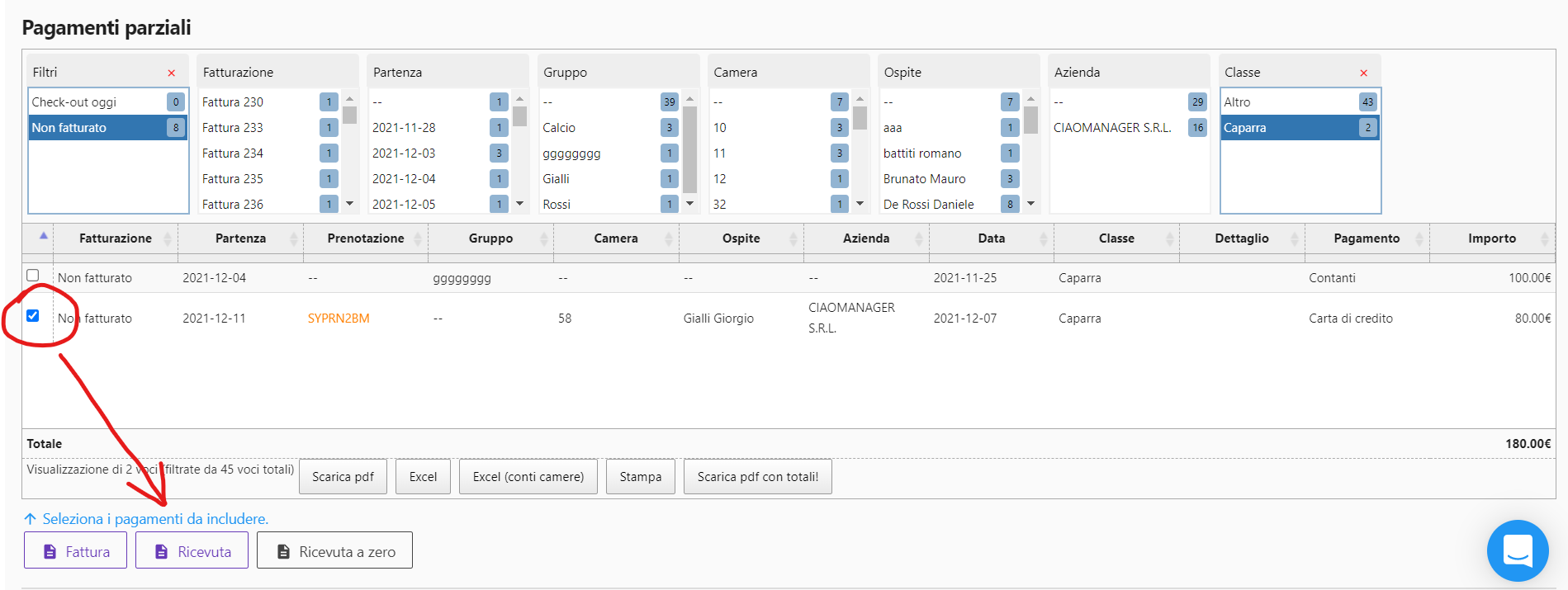
Task: Open the chat support bubble icon
Action: click(1517, 550)
